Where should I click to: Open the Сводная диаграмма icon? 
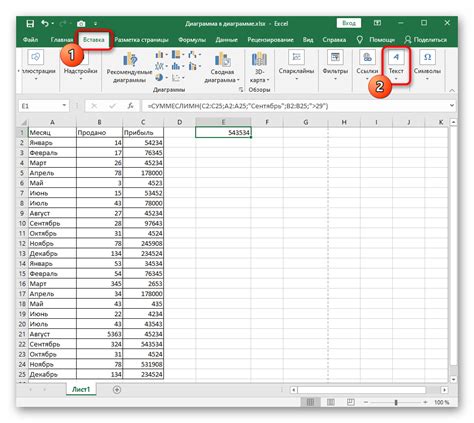pyautogui.click(x=222, y=60)
